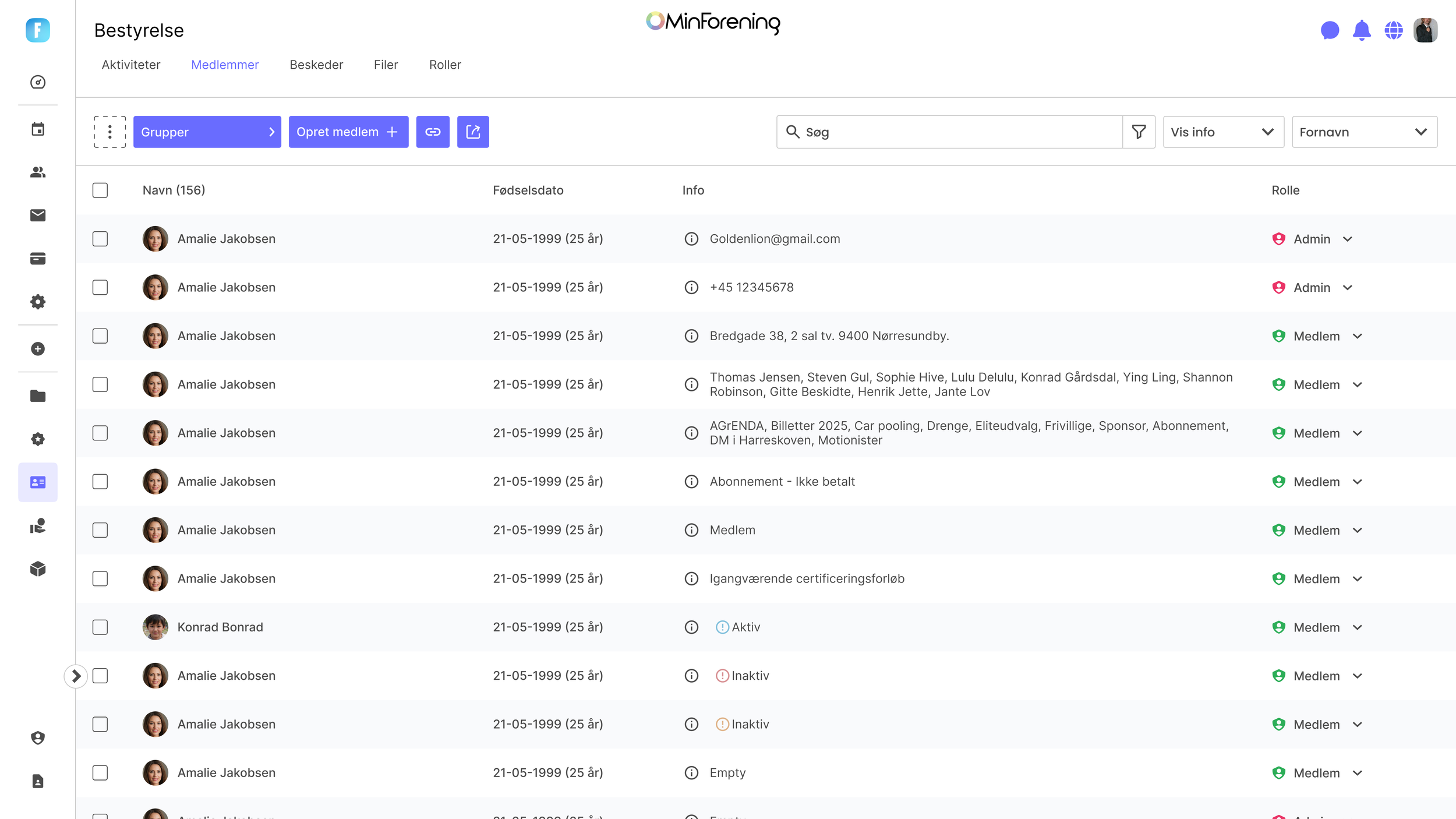Click the Søg search field
Viewport: 1456px width, 819px height.
point(949,132)
